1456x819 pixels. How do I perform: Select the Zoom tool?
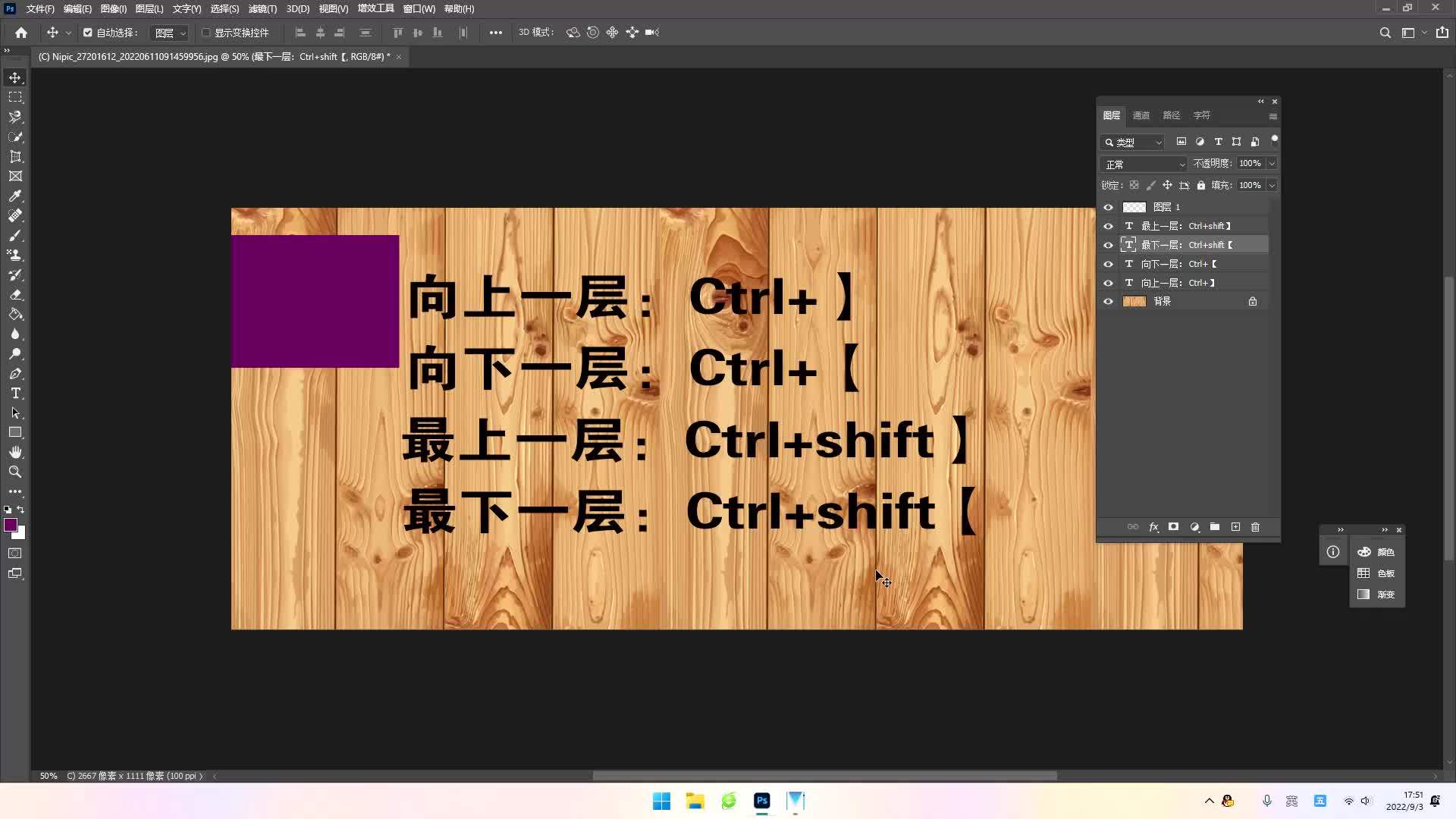[x=15, y=472]
